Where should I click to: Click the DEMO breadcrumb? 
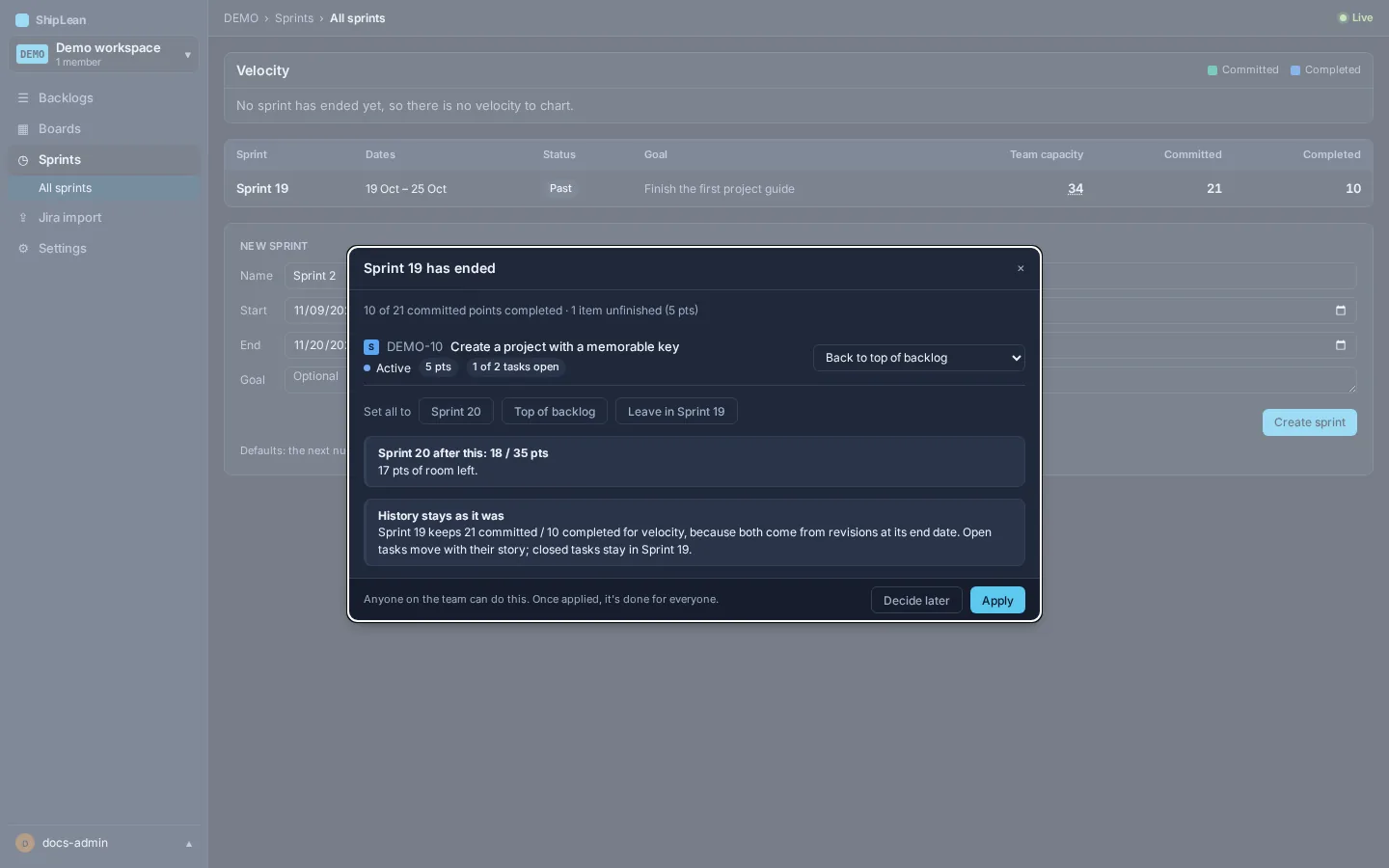point(241,18)
